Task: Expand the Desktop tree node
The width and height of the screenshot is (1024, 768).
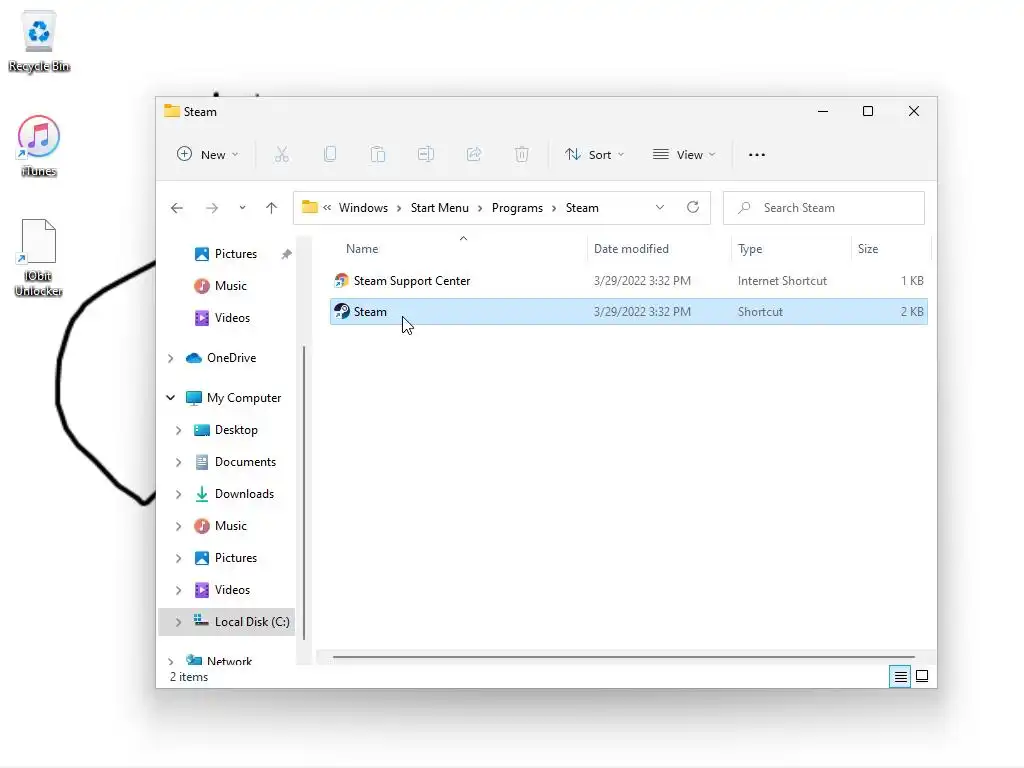Action: pos(178,430)
